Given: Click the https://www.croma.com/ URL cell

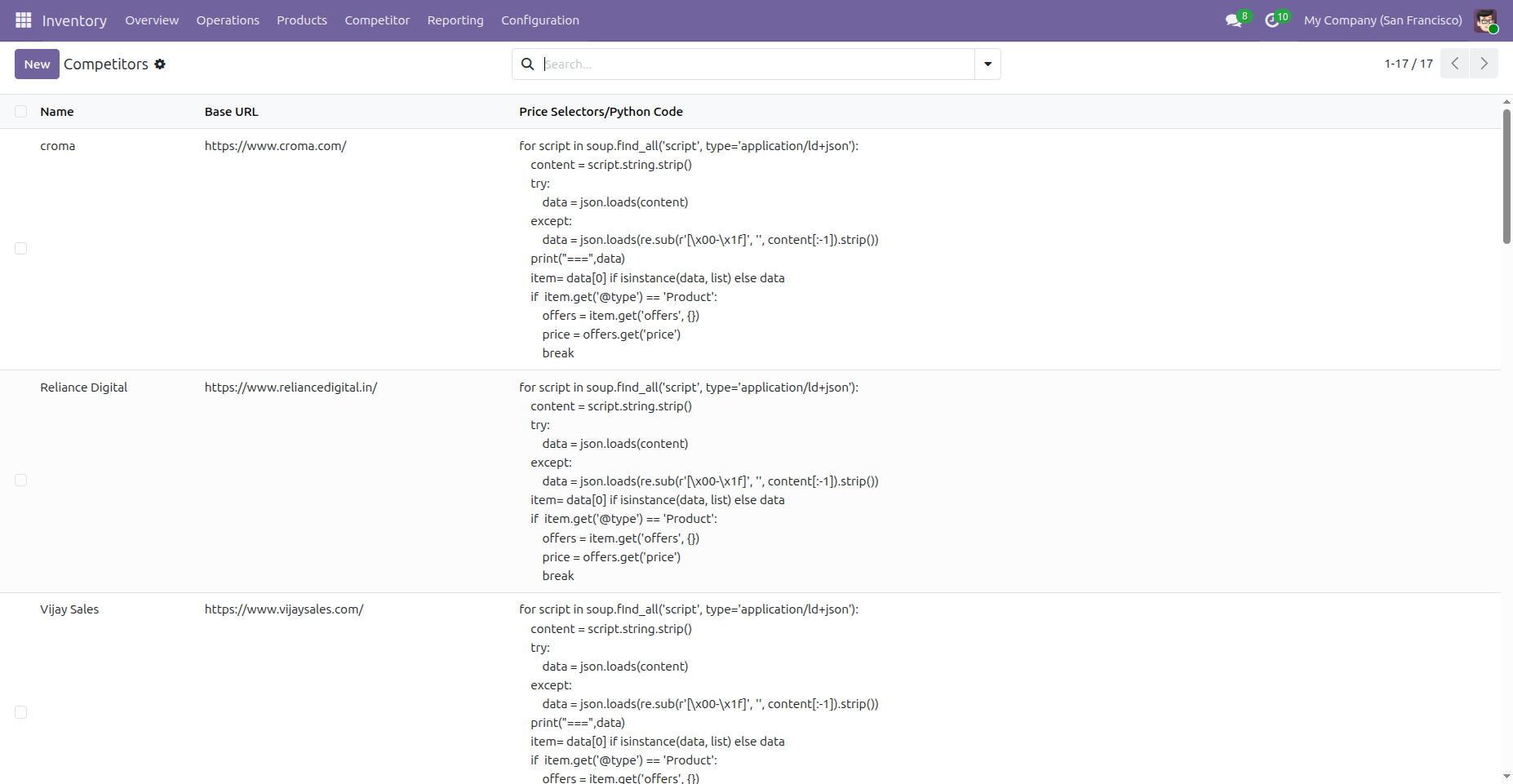Looking at the screenshot, I should pyautogui.click(x=275, y=146).
